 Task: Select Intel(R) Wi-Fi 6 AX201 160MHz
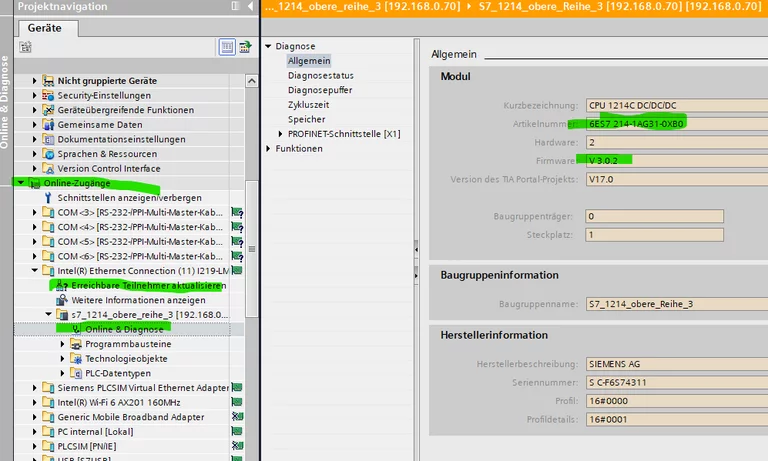click(x=119, y=402)
